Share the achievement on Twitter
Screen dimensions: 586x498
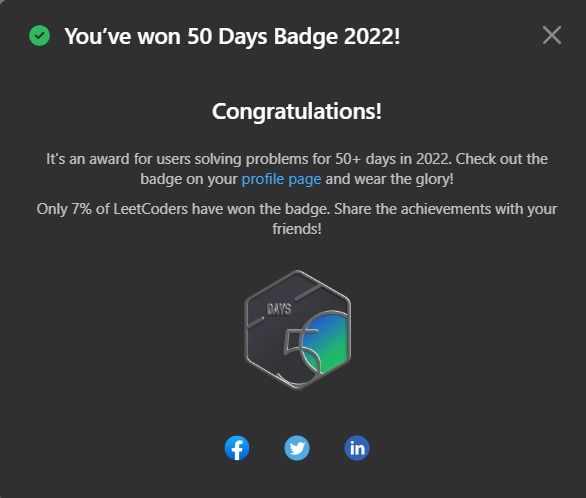[297, 448]
